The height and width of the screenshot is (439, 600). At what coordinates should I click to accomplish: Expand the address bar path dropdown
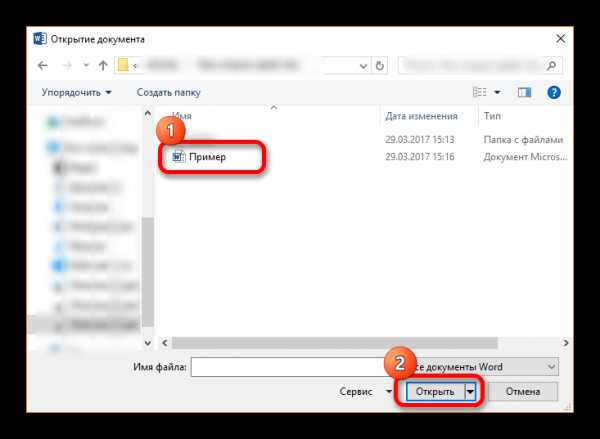(x=364, y=66)
